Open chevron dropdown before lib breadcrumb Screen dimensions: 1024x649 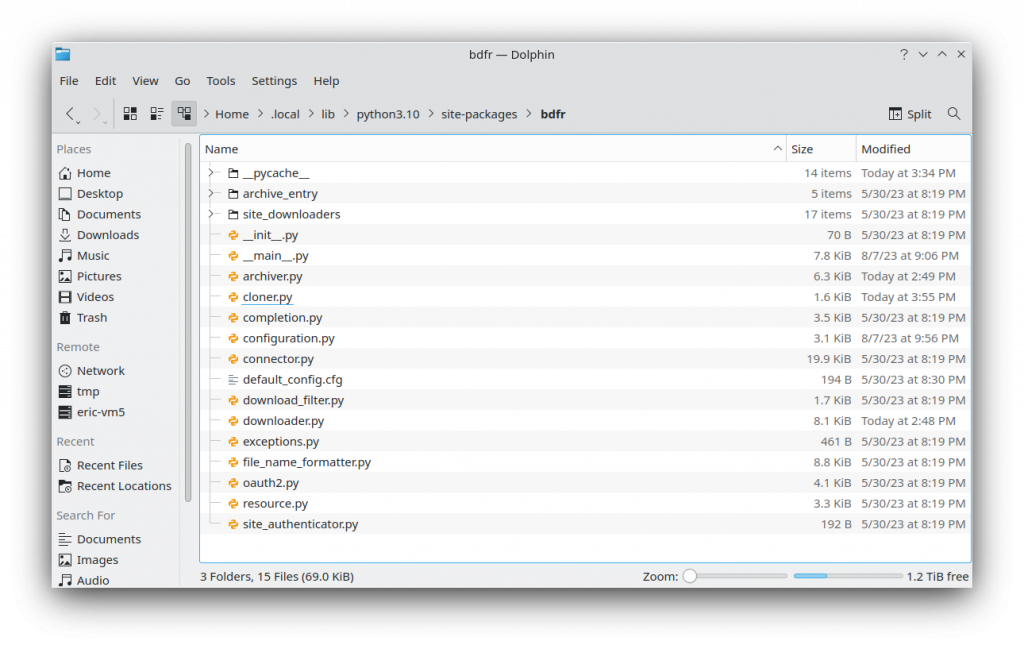(311, 114)
